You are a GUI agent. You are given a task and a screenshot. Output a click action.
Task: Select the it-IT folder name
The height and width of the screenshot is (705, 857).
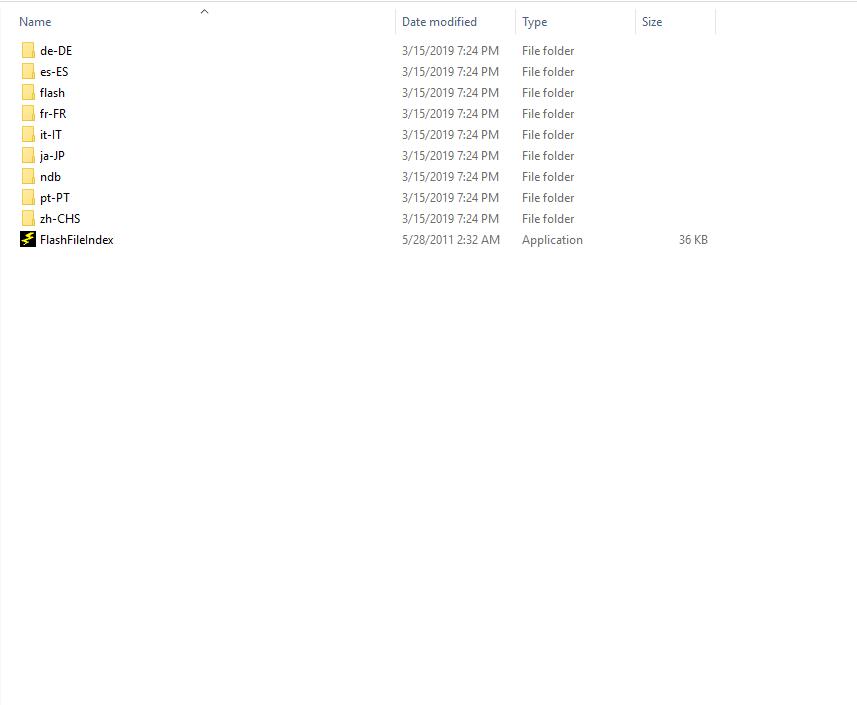click(51, 135)
